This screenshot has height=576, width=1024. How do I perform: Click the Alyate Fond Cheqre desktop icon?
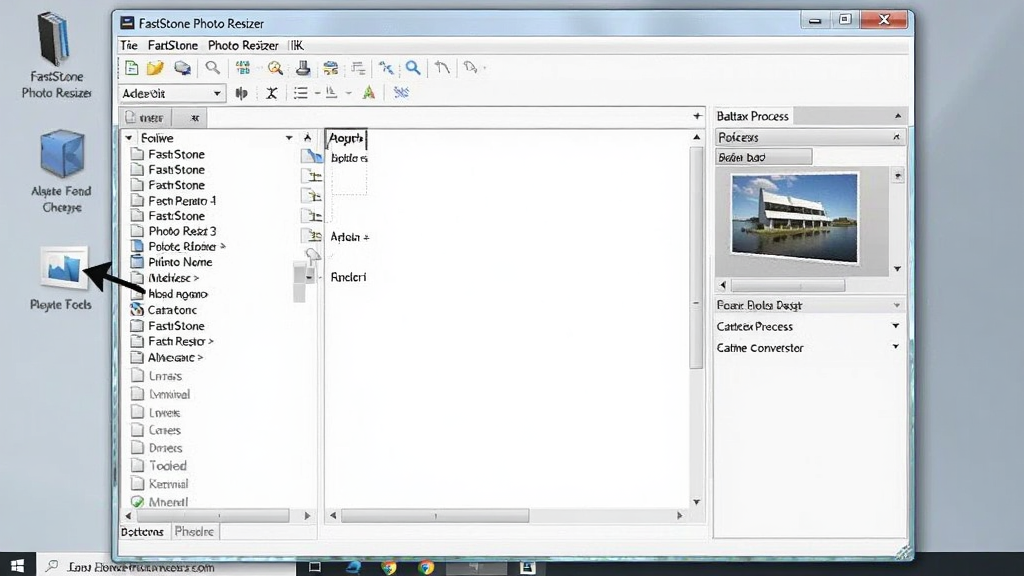[61, 172]
